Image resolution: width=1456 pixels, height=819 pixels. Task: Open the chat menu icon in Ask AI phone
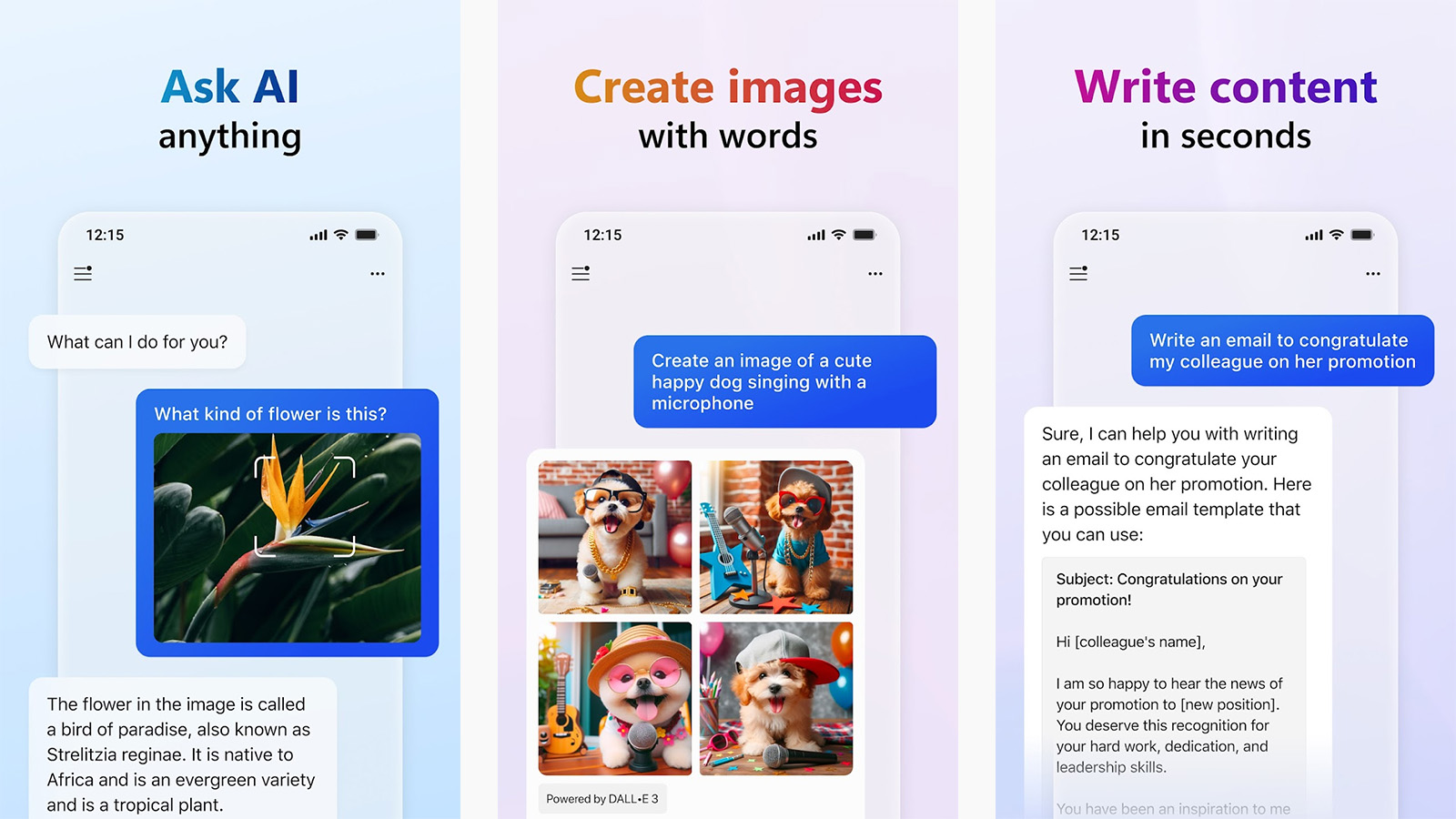(x=83, y=273)
